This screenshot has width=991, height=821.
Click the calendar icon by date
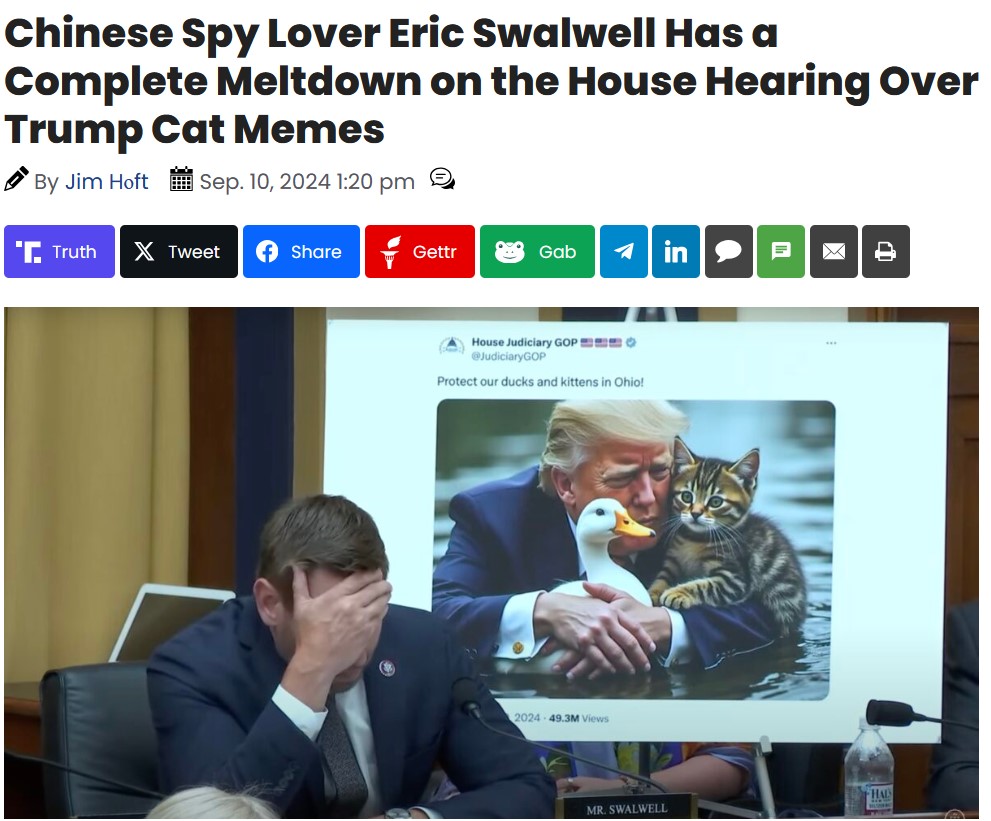[x=181, y=179]
